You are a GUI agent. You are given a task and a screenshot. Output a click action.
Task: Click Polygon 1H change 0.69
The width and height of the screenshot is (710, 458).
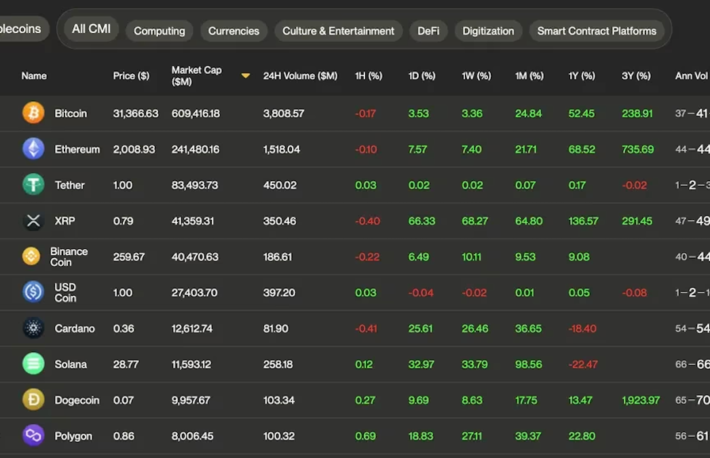[365, 436]
